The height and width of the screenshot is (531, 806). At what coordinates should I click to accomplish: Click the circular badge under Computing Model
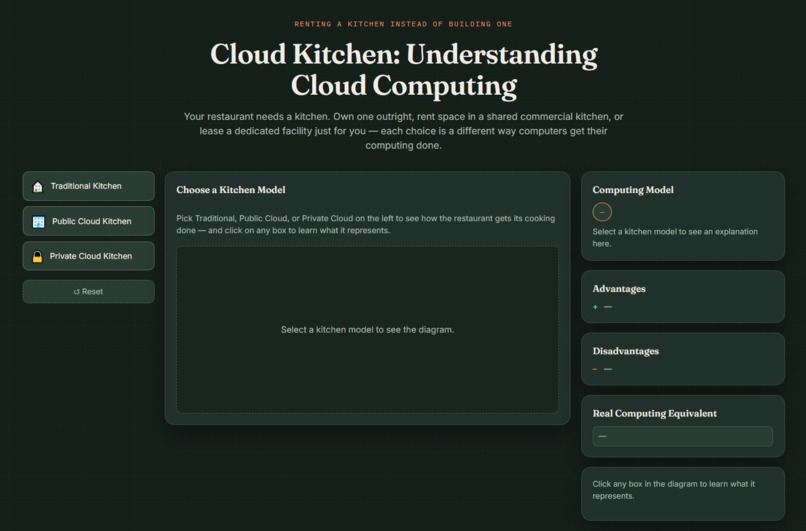tap(602, 212)
